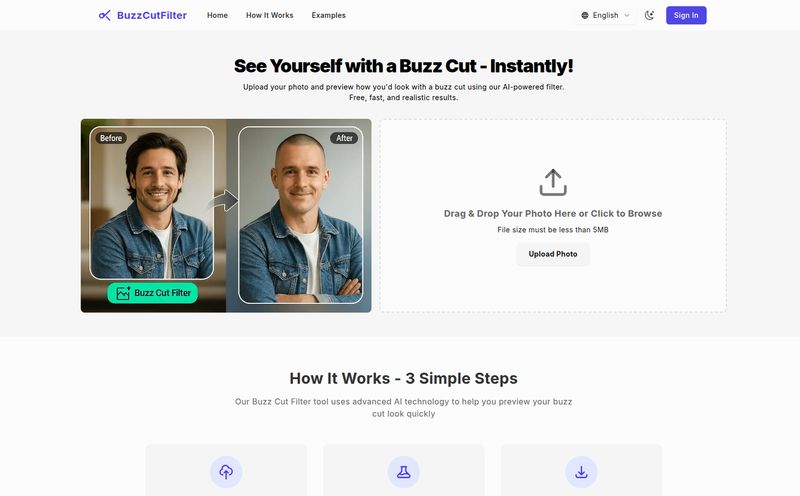Go to How It Works in the navigation
800x496 pixels.
tap(269, 15)
